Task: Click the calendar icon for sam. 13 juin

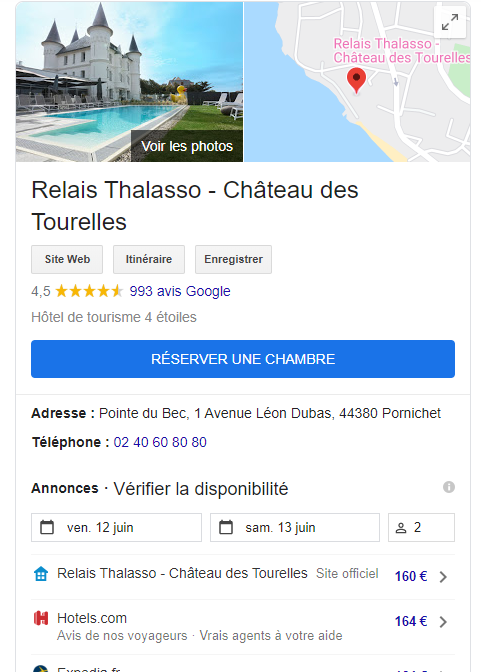Action: pos(226,527)
